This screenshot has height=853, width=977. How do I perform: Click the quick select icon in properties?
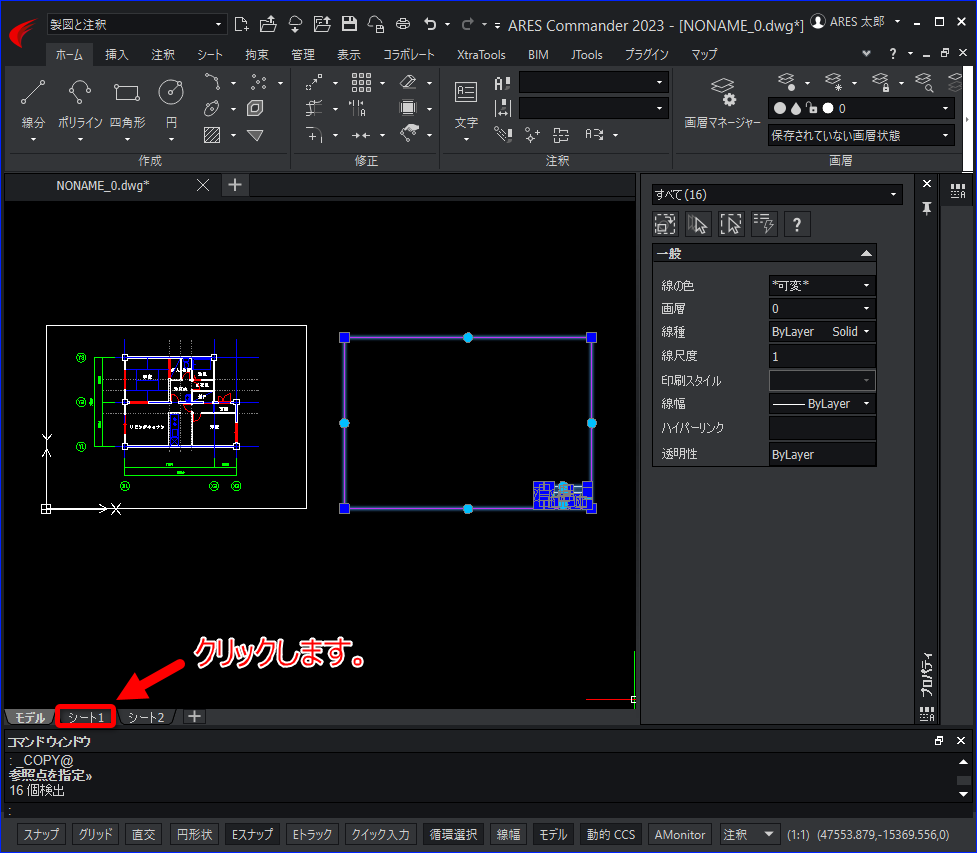763,224
